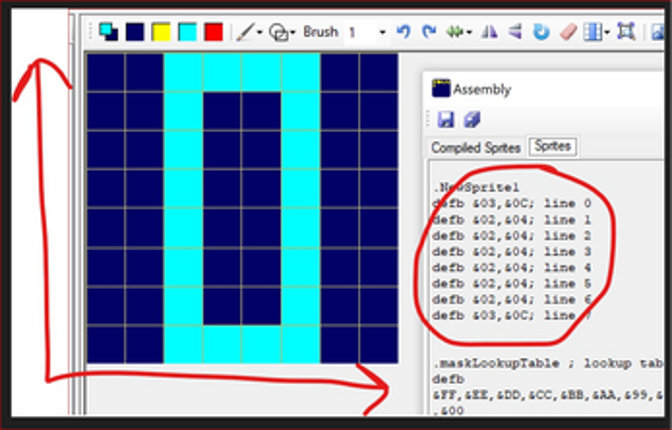Viewport: 672px width, 430px height.
Task: Open the grid columns dropdown arrow
Action: 607,33
